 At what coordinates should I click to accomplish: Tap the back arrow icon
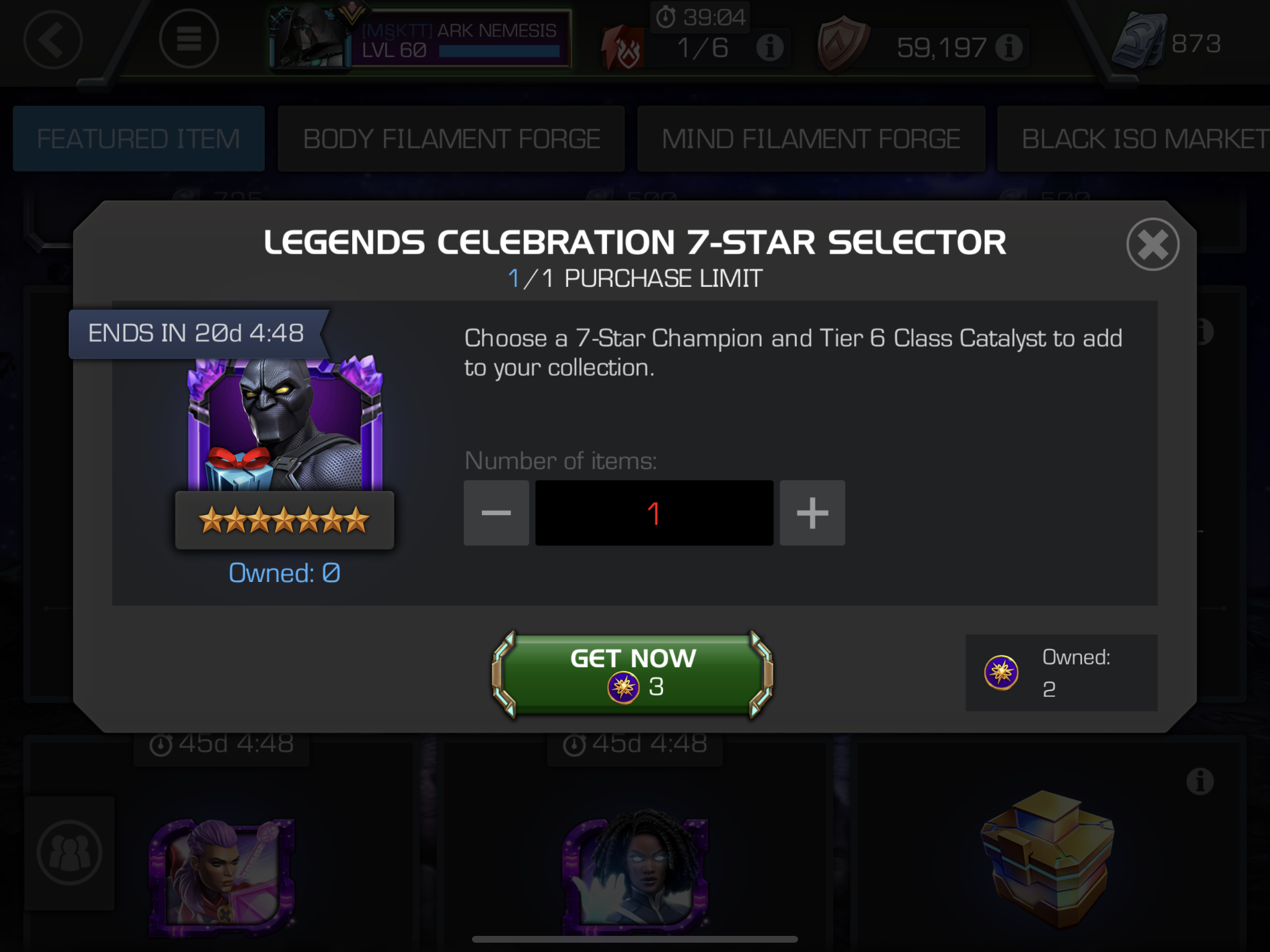53,40
